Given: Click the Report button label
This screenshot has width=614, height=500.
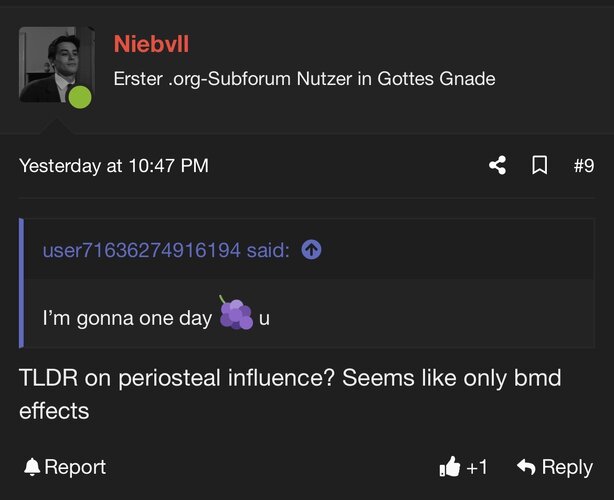Looking at the screenshot, I should coord(75,467).
